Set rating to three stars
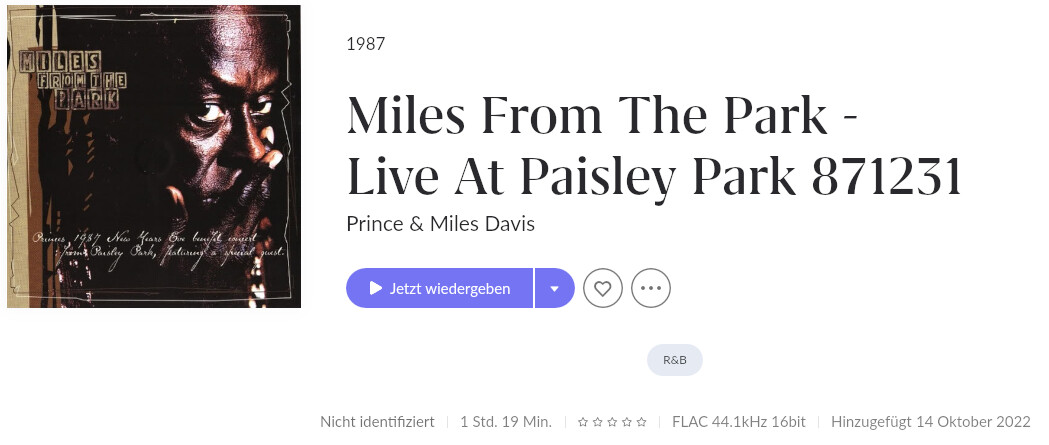 click(x=612, y=422)
